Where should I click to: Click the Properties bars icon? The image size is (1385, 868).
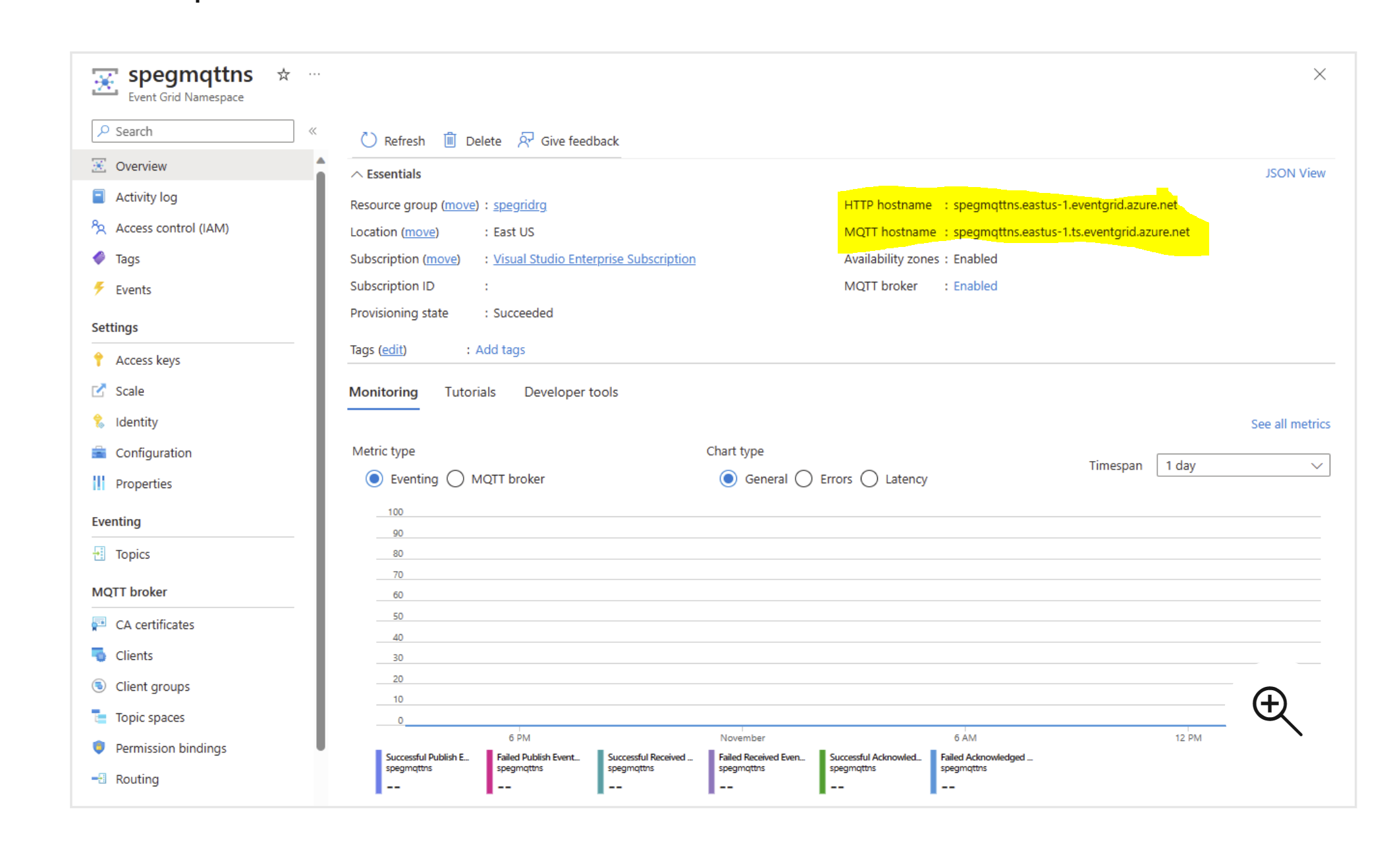pyautogui.click(x=99, y=483)
